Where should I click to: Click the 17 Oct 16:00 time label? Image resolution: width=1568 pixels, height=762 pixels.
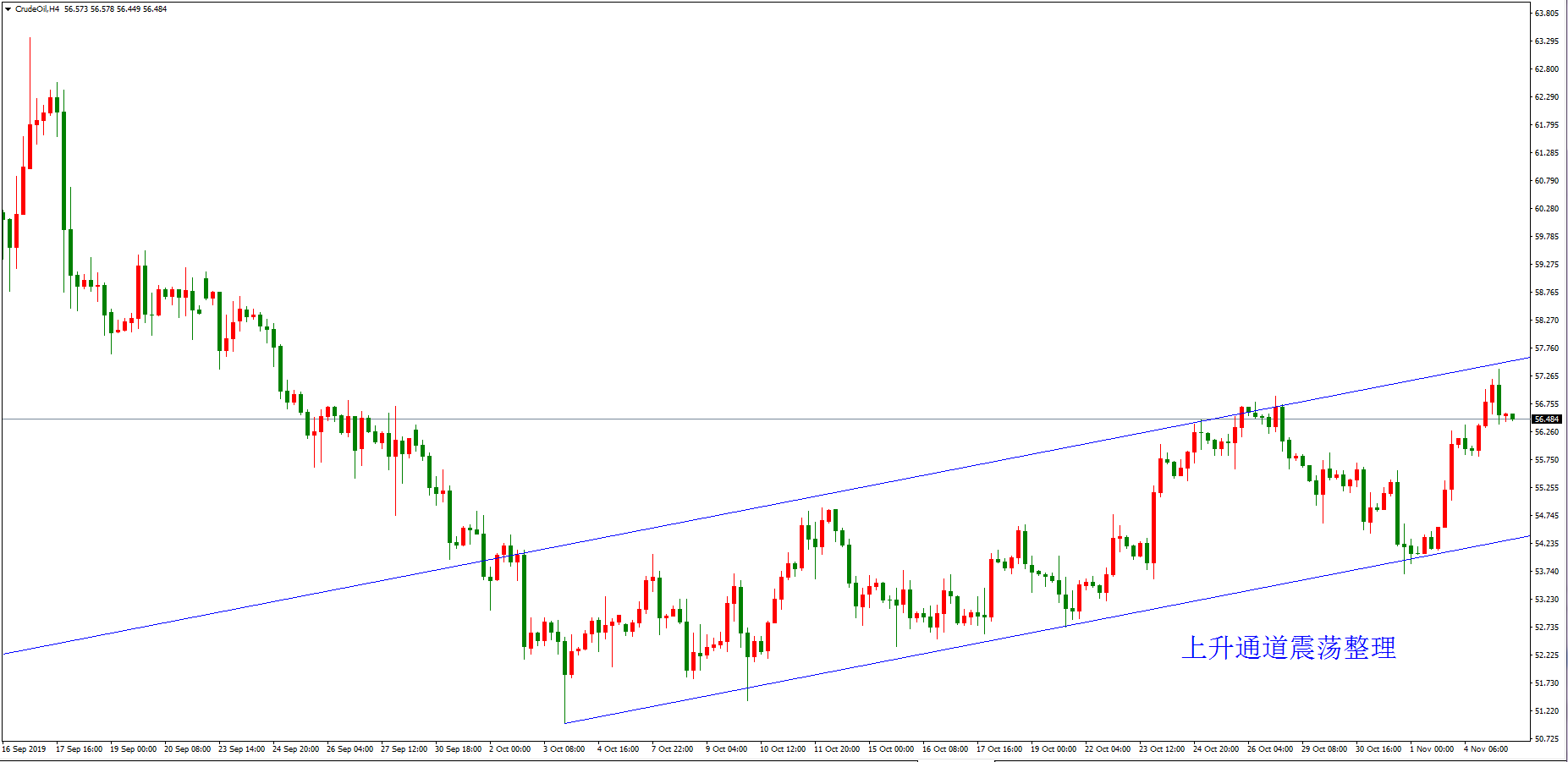click(x=999, y=749)
